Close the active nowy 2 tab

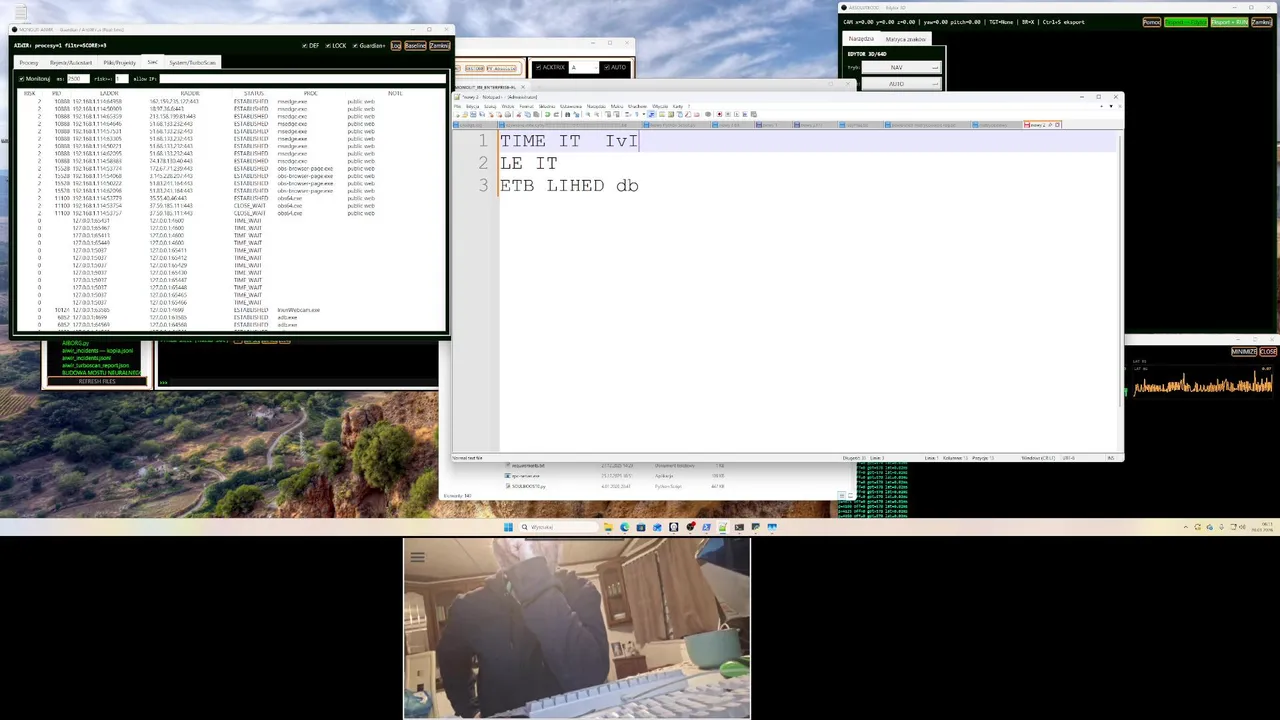[1058, 125]
